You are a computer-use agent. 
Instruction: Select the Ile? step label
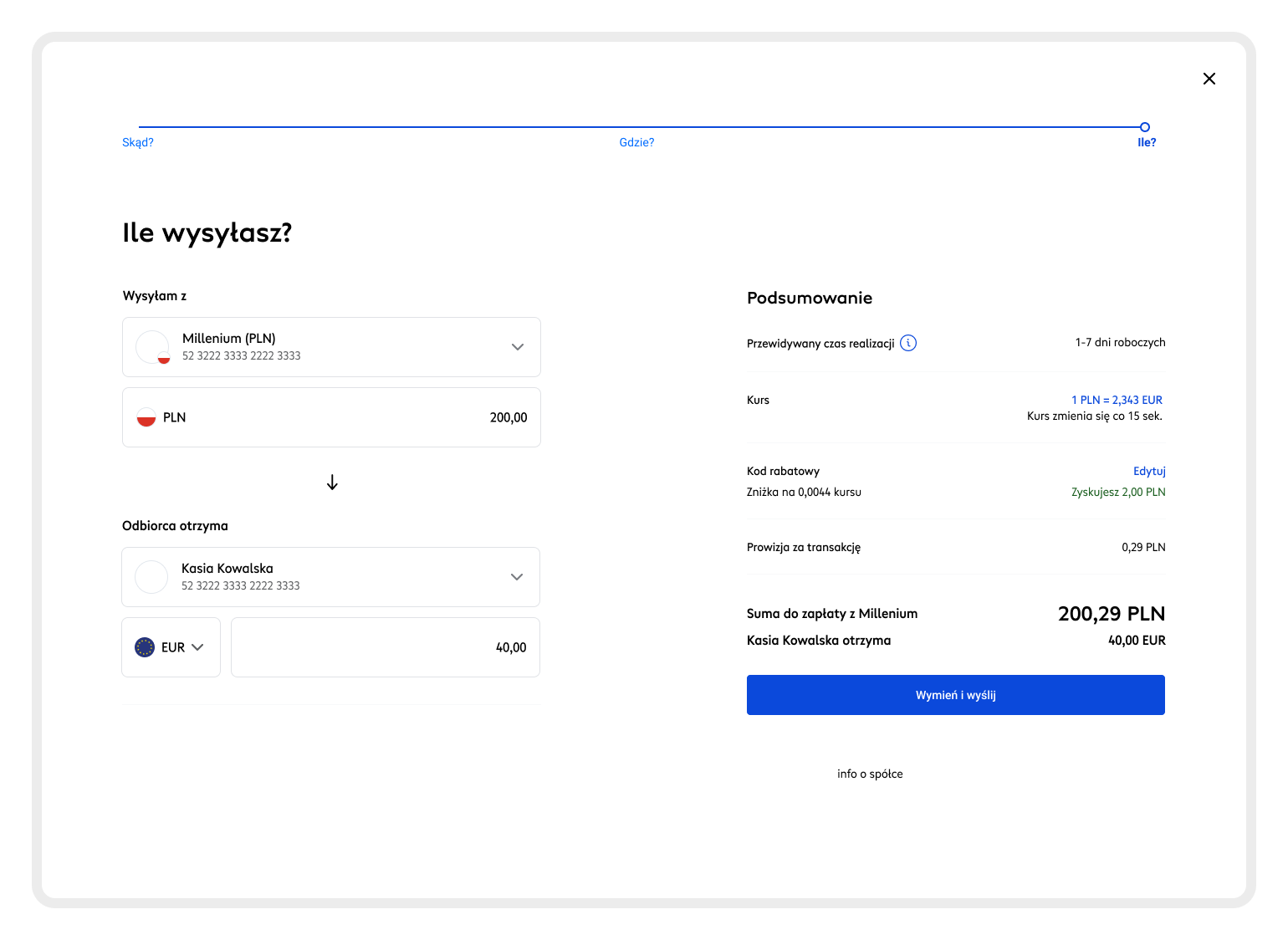click(1146, 142)
